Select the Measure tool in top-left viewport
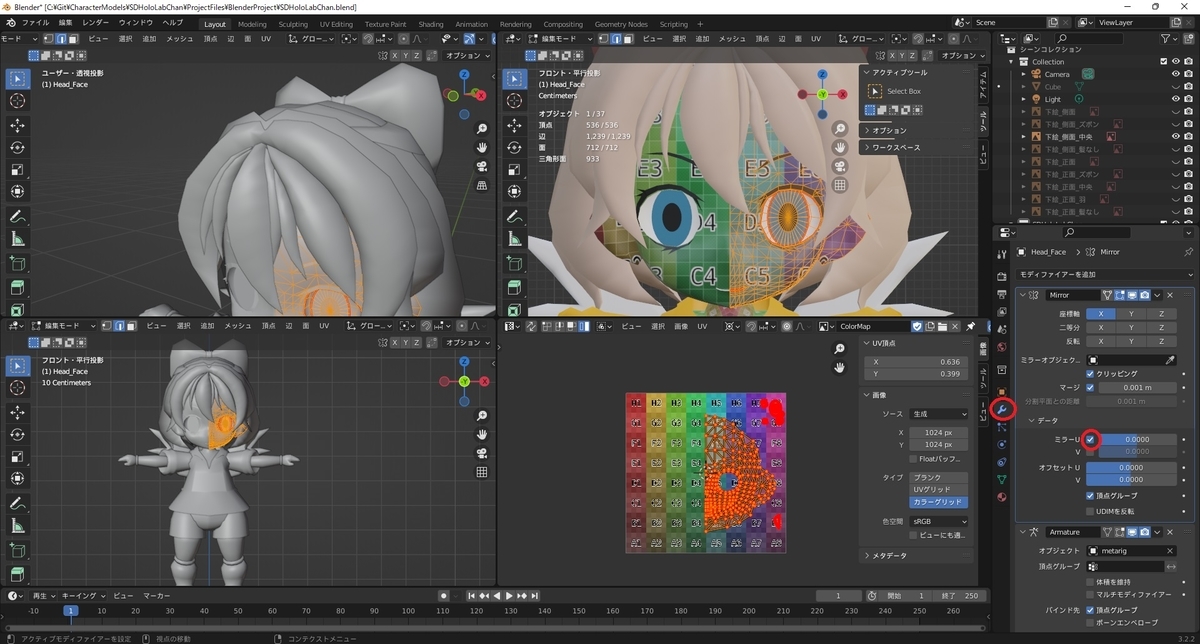 point(17,240)
